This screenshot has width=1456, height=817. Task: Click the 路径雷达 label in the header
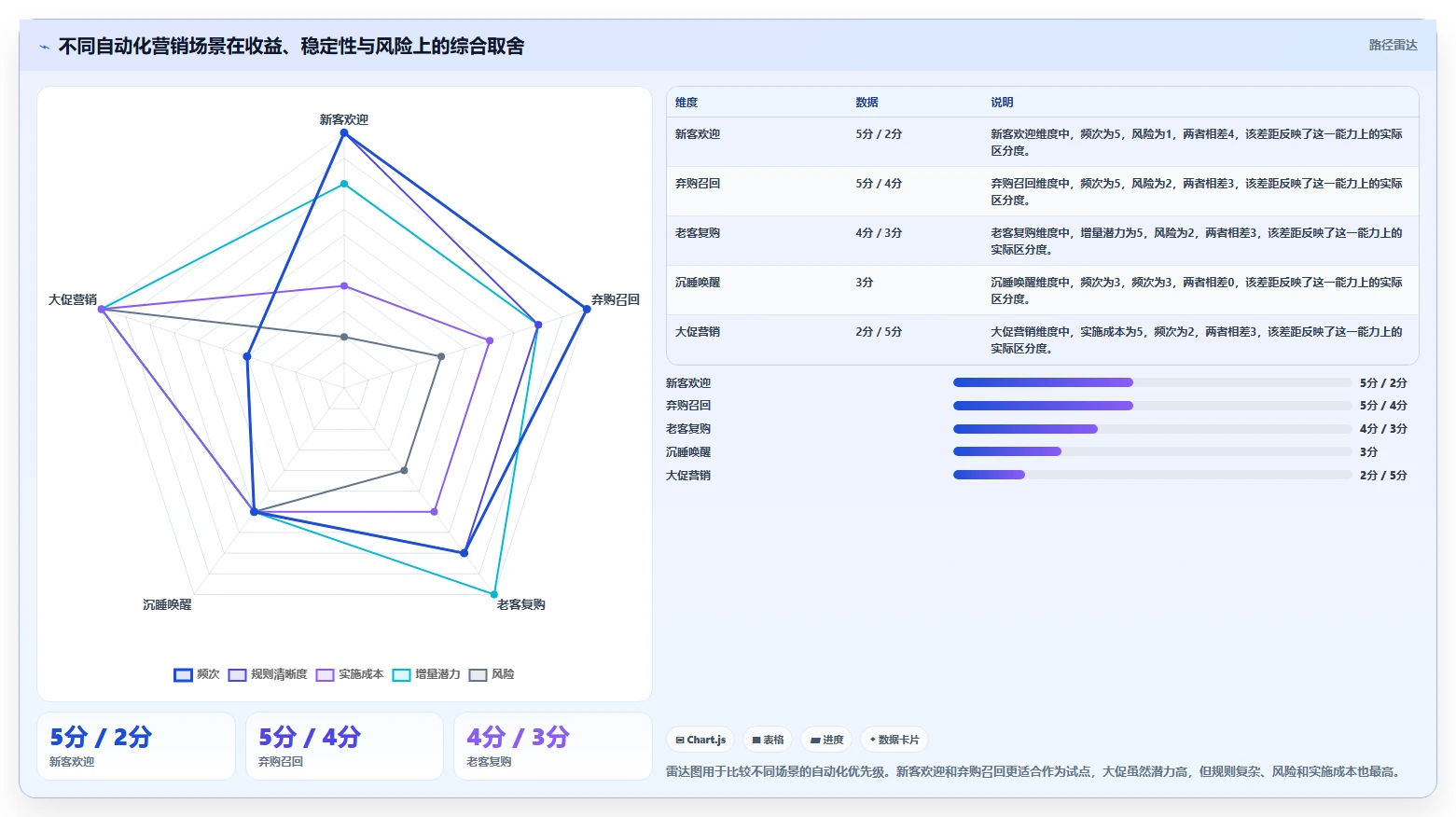coord(1393,45)
